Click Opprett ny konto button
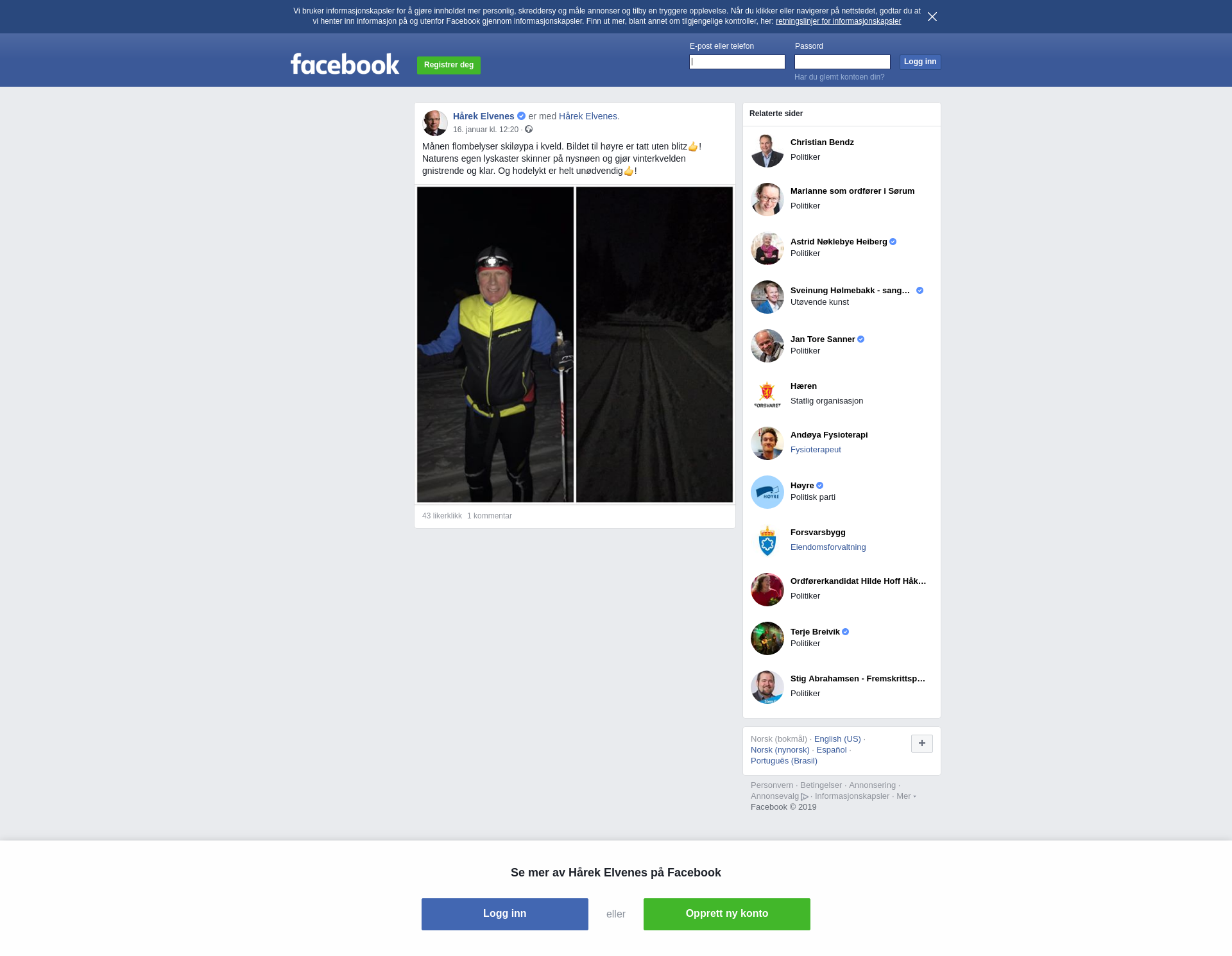The height and width of the screenshot is (956, 1232). 727,914
